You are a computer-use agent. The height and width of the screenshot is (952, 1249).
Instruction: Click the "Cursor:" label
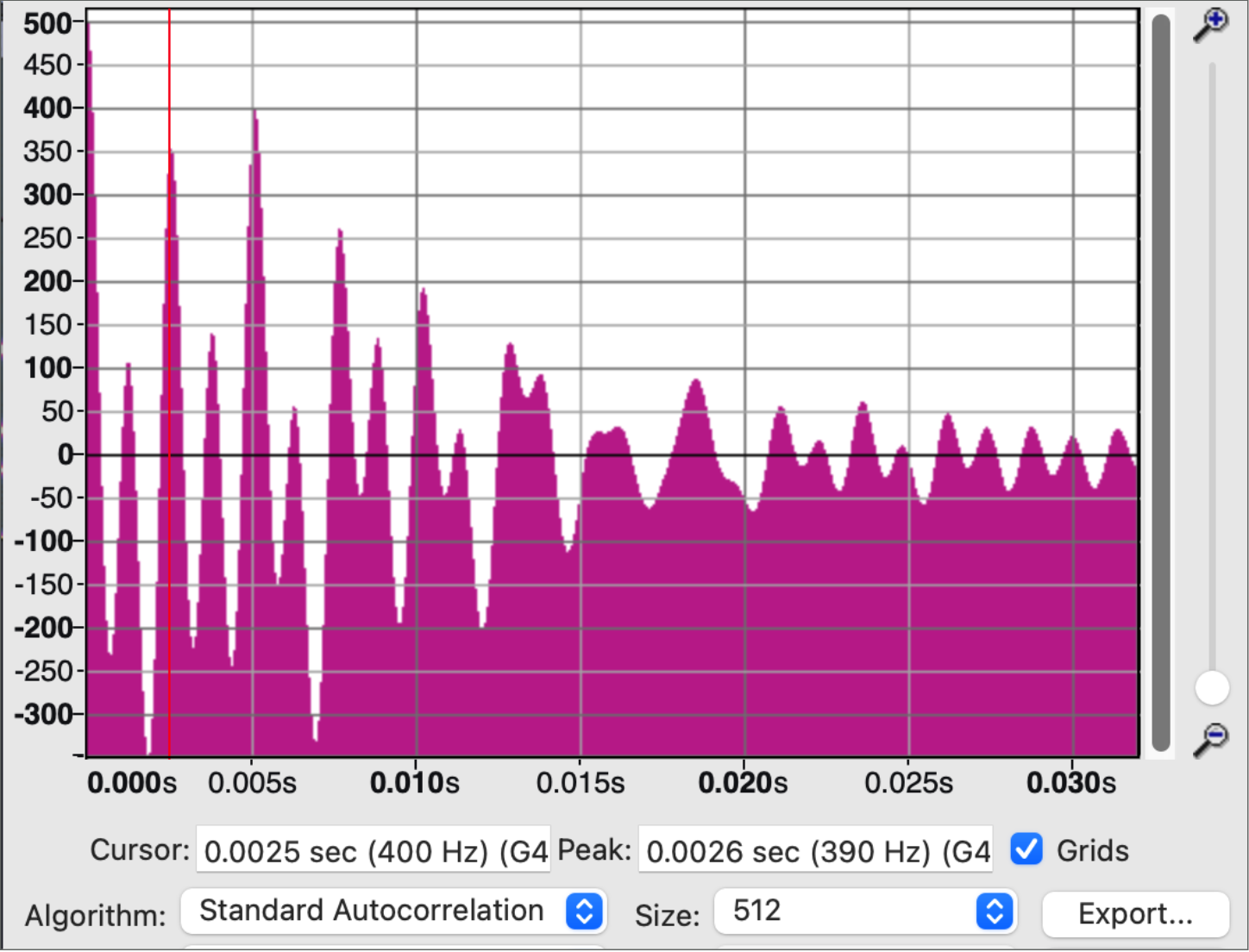(x=140, y=850)
